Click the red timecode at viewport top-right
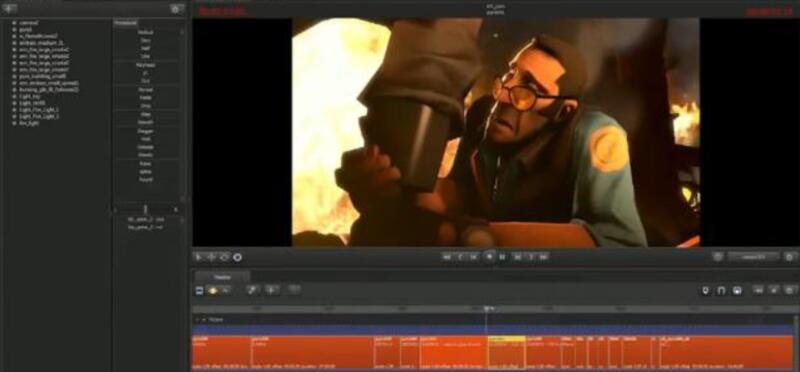800x372 pixels. (769, 11)
